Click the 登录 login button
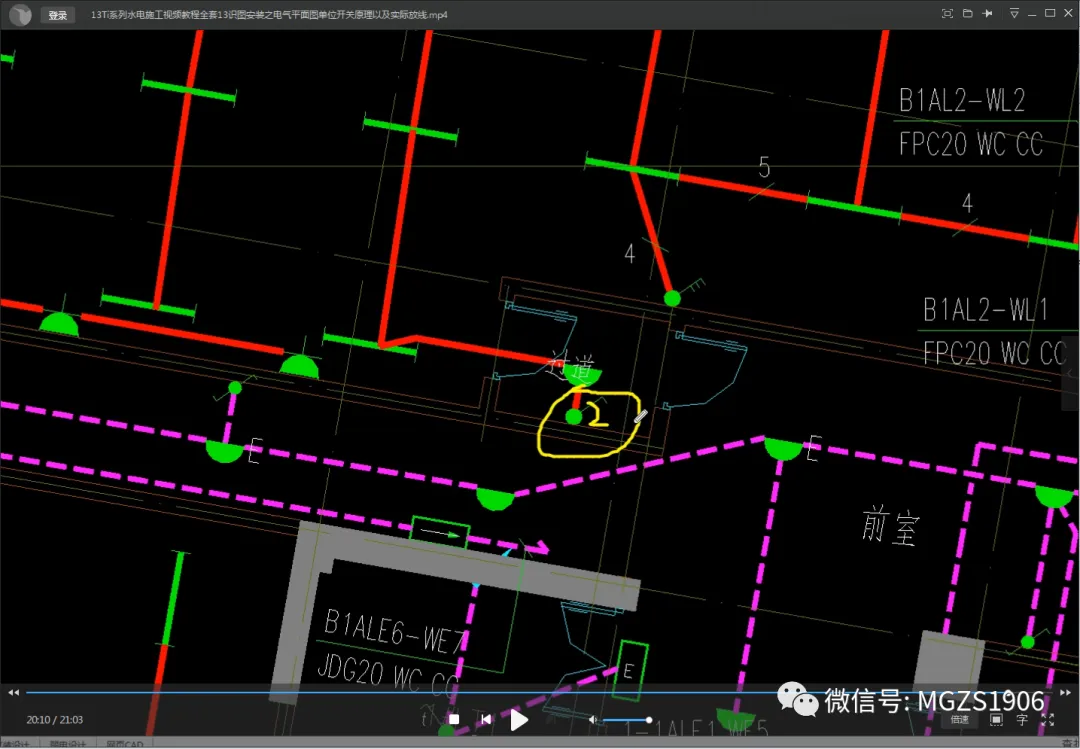The width and height of the screenshot is (1080, 749). point(58,15)
